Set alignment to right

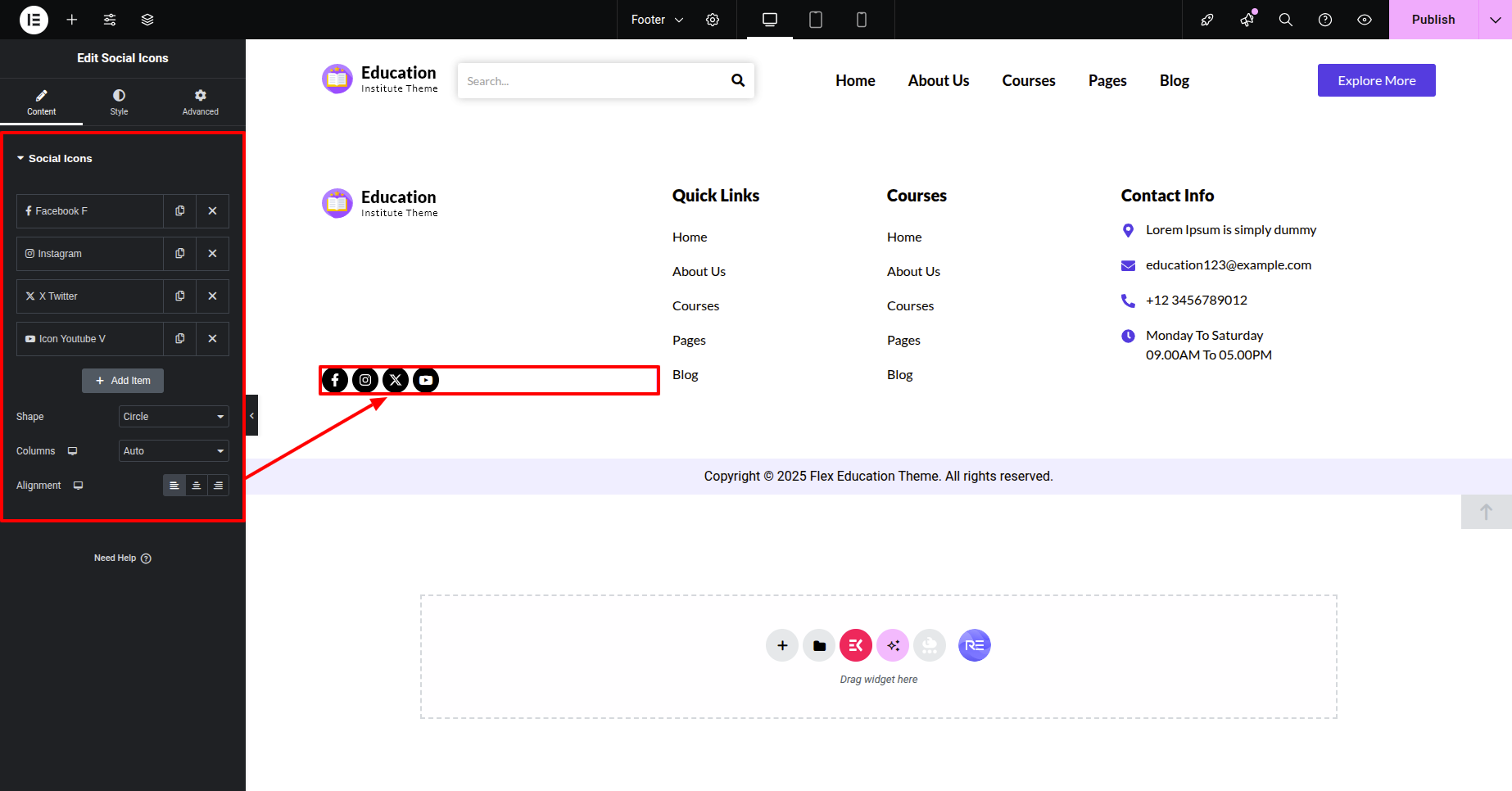click(x=218, y=486)
